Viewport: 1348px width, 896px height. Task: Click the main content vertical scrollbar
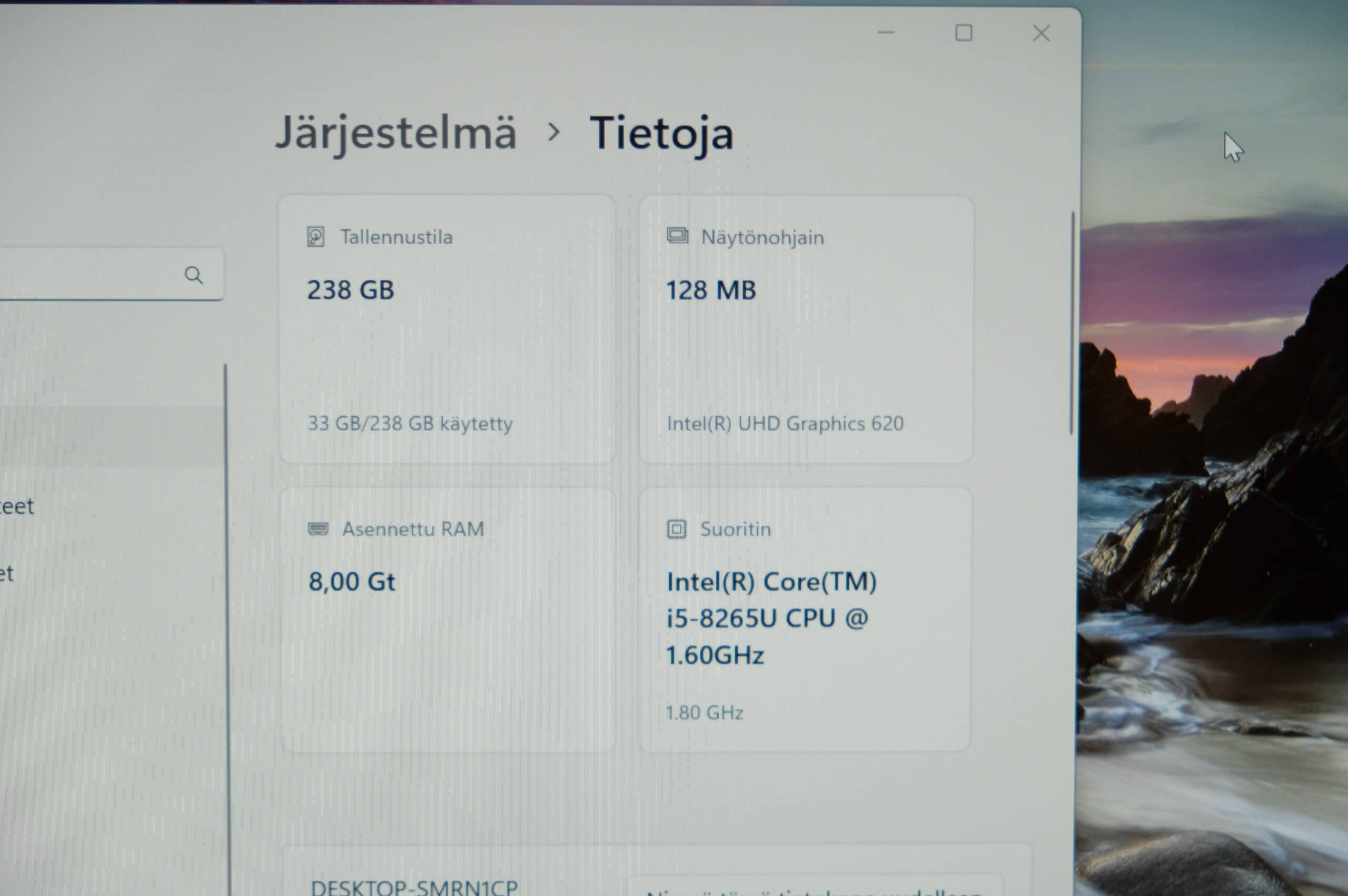1073,323
